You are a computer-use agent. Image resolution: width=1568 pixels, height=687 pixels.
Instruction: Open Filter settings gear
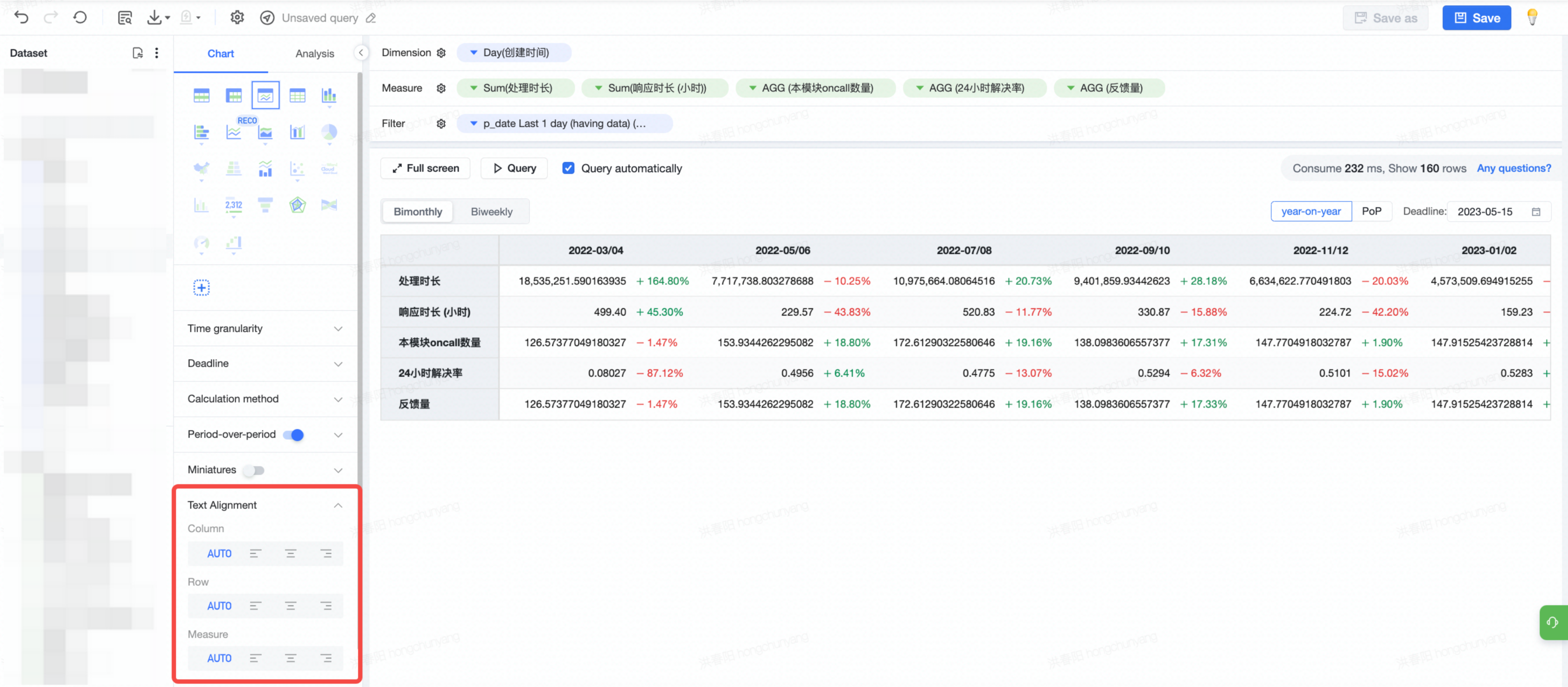point(441,124)
